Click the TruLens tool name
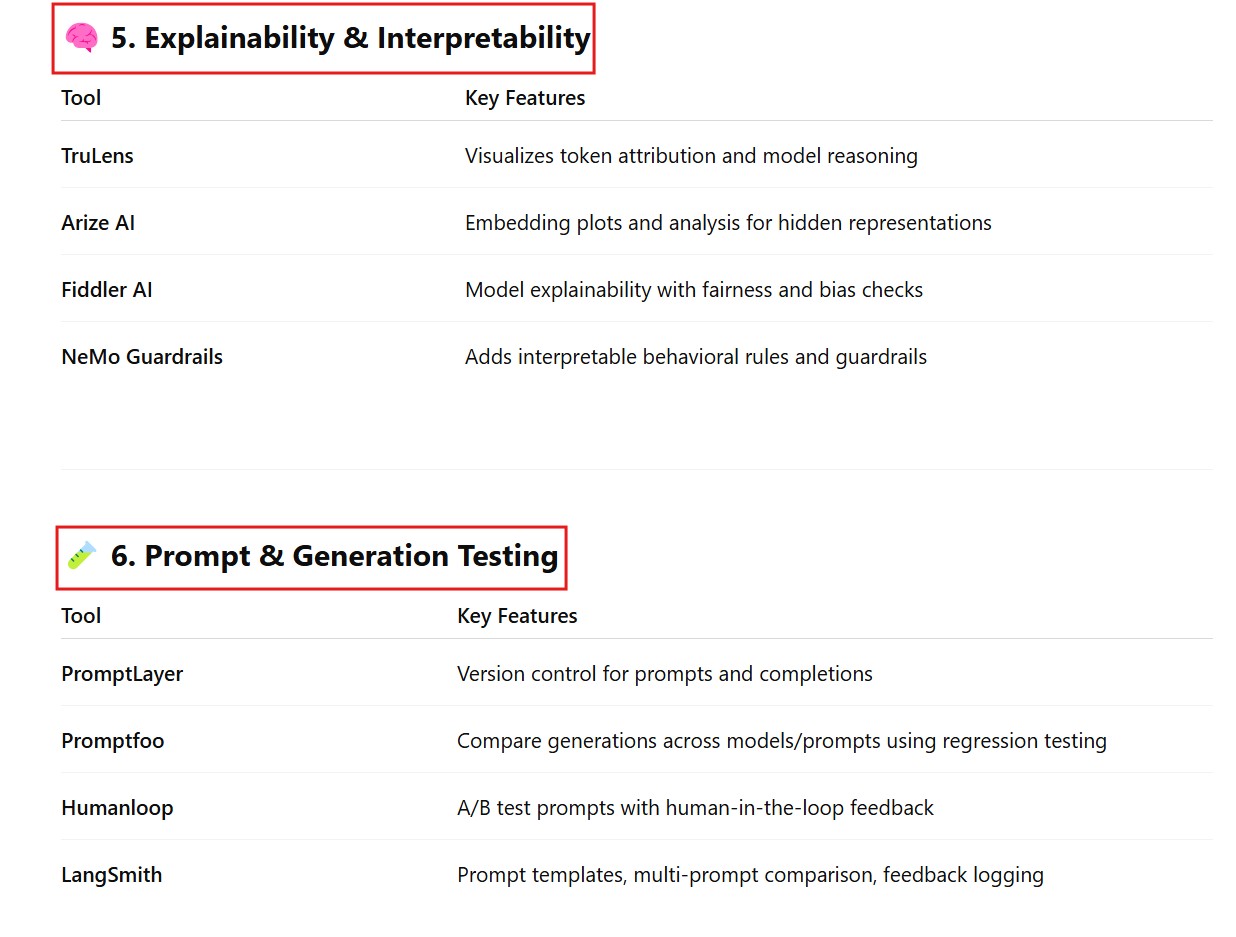The width and height of the screenshot is (1236, 937). [x=97, y=156]
